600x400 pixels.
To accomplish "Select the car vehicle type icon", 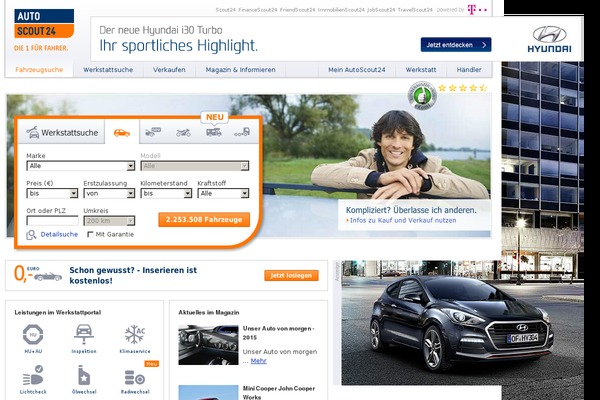I will click(121, 132).
